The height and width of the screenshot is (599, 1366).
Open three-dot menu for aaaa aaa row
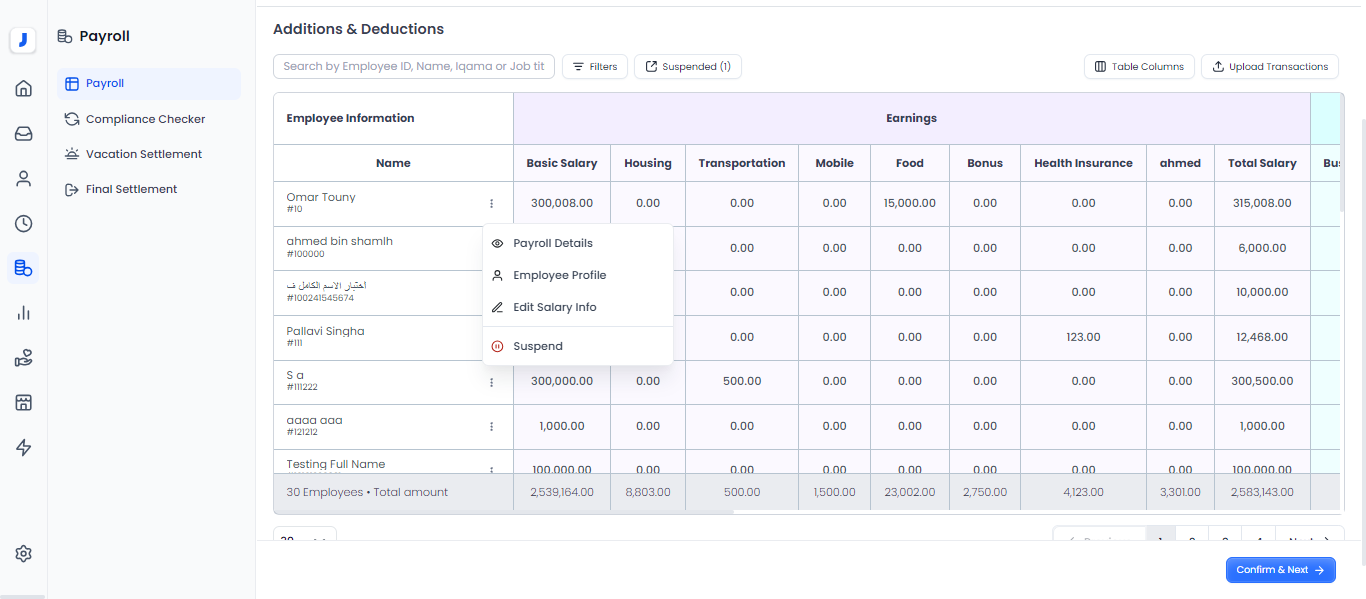tap(491, 426)
